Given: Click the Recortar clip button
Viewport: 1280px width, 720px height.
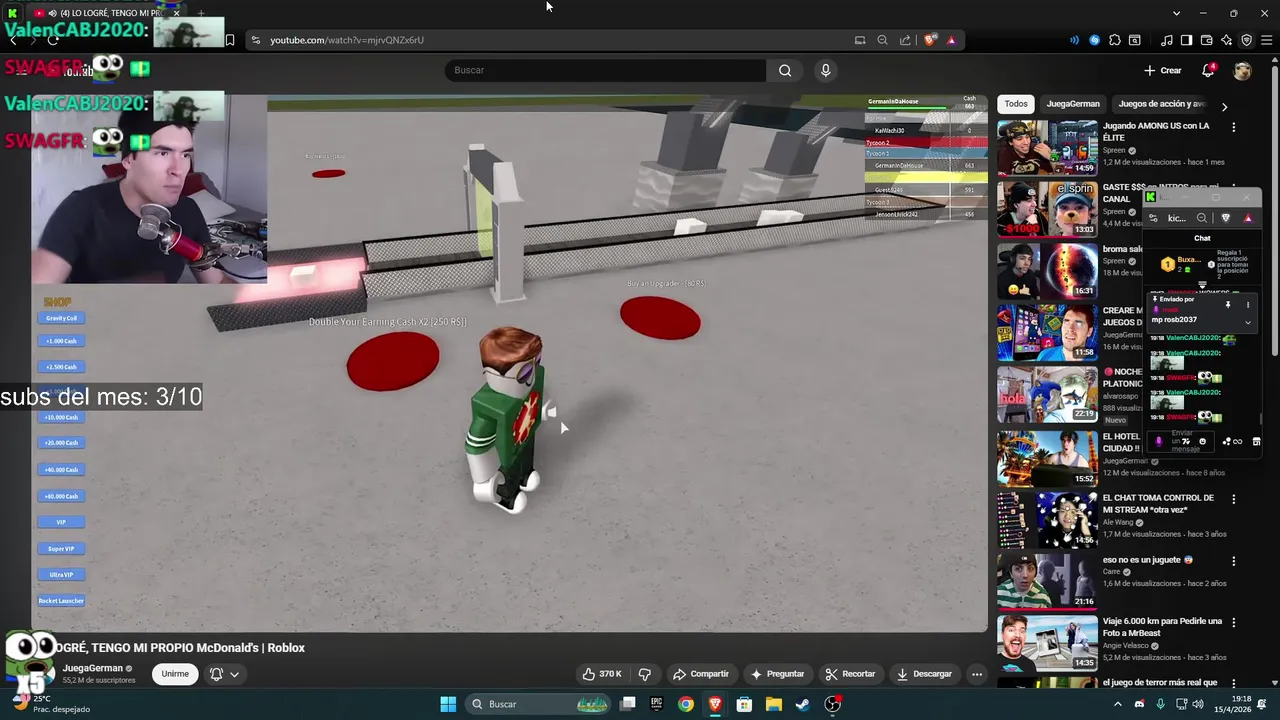Looking at the screenshot, I should [x=850, y=674].
